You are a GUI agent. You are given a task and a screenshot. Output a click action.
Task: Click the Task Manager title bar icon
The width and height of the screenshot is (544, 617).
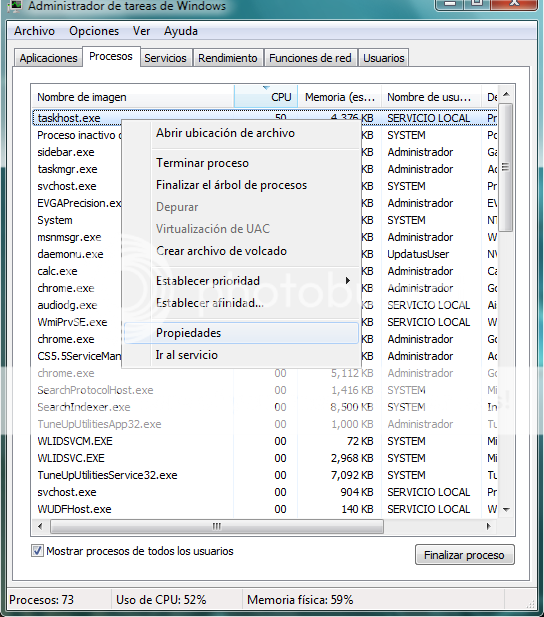tap(16, 5)
